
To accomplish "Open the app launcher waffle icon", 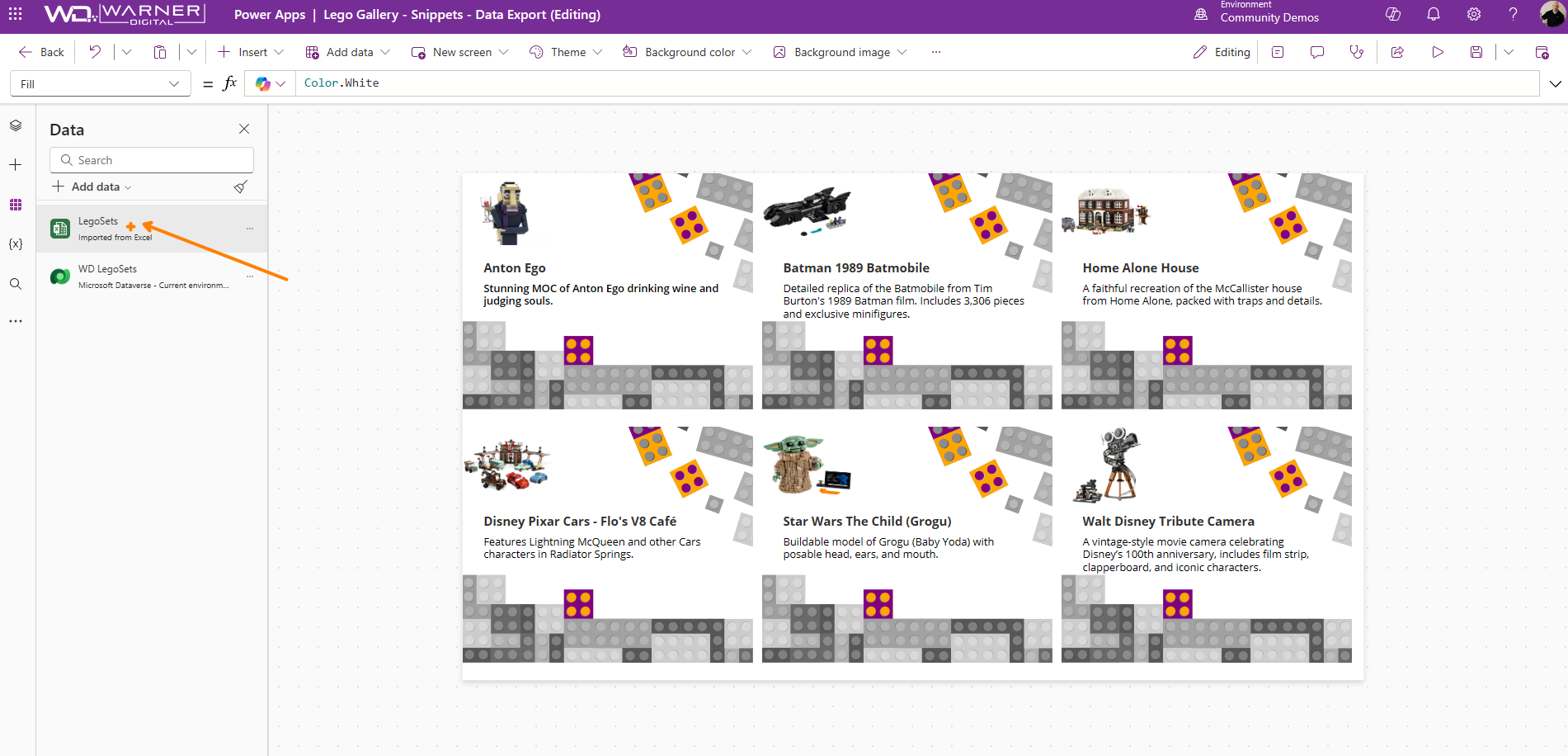I will 15,14.
